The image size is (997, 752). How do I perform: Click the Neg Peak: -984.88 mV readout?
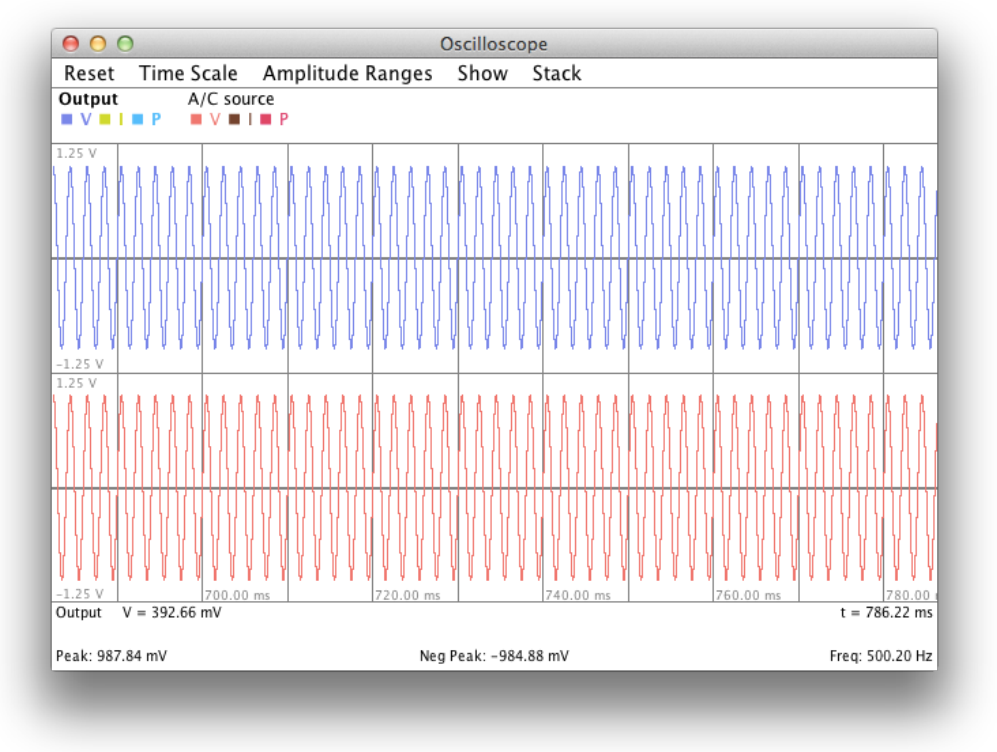[494, 655]
